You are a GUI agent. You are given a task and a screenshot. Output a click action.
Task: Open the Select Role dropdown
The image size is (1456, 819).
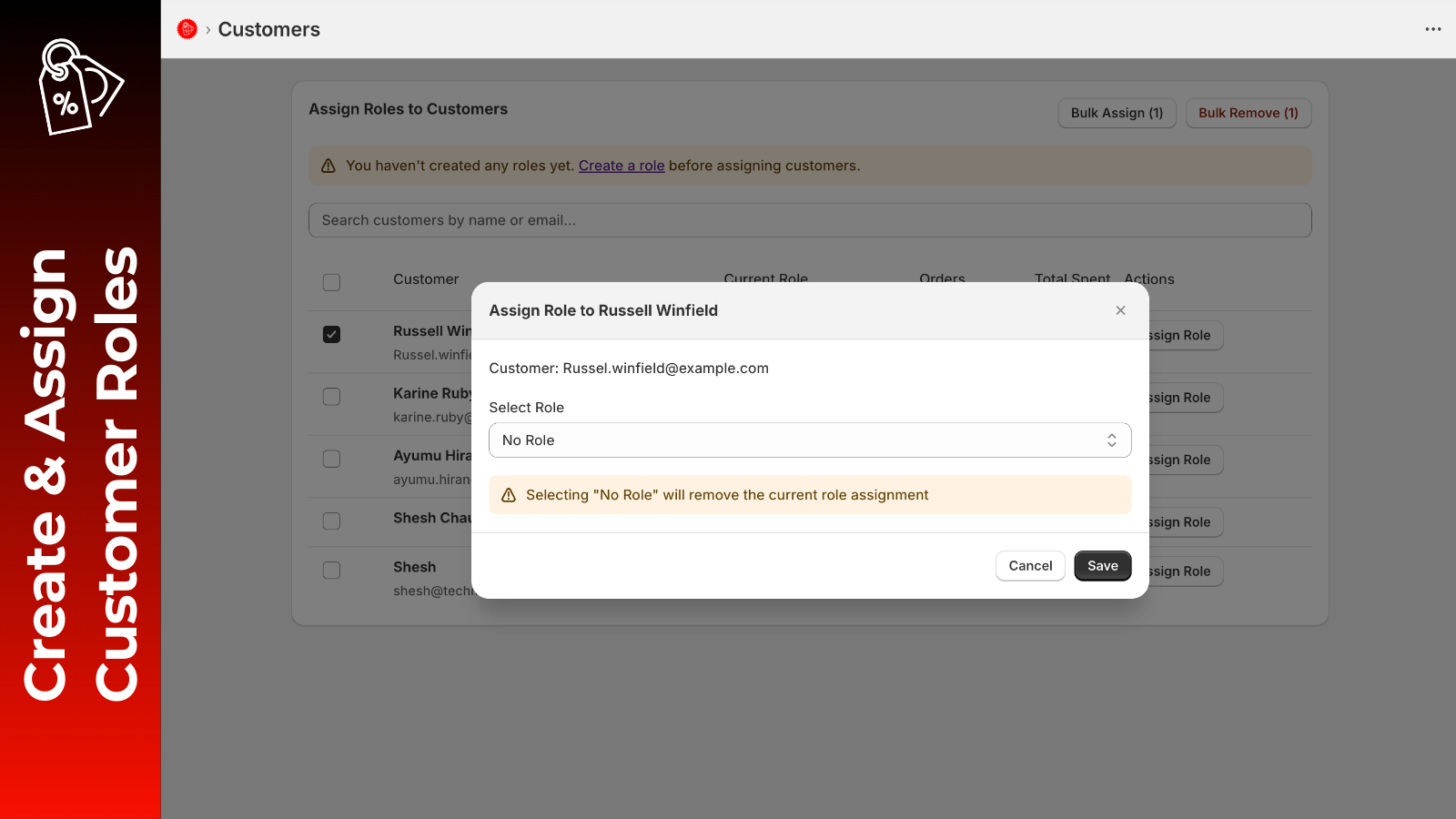click(x=810, y=440)
